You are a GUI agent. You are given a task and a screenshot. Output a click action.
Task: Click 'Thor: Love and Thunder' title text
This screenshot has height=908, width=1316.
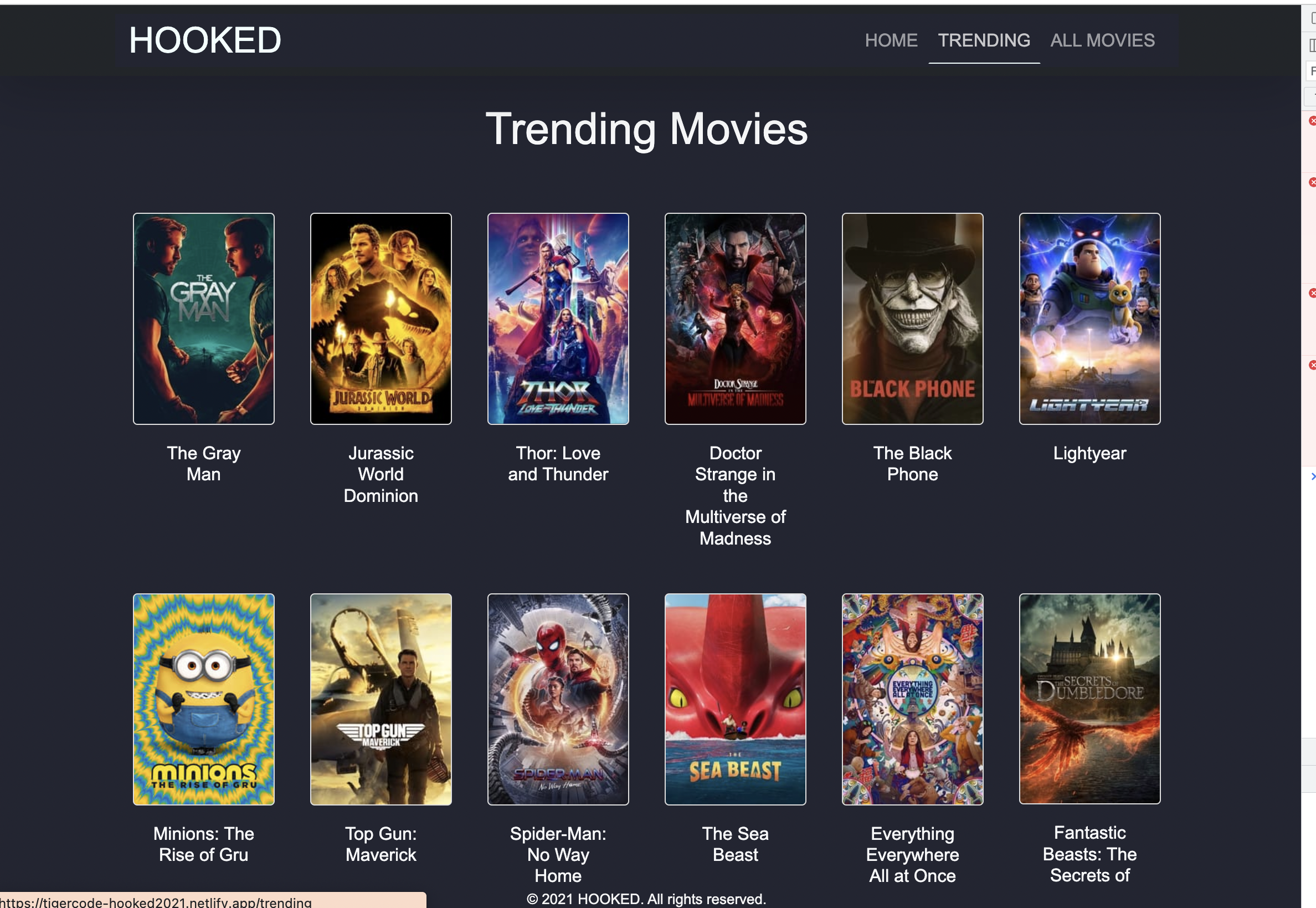coord(558,464)
